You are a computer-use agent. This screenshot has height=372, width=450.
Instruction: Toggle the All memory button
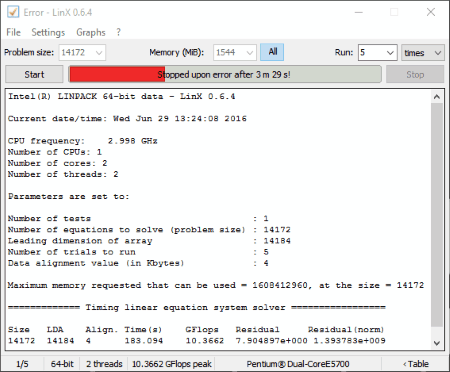click(272, 52)
